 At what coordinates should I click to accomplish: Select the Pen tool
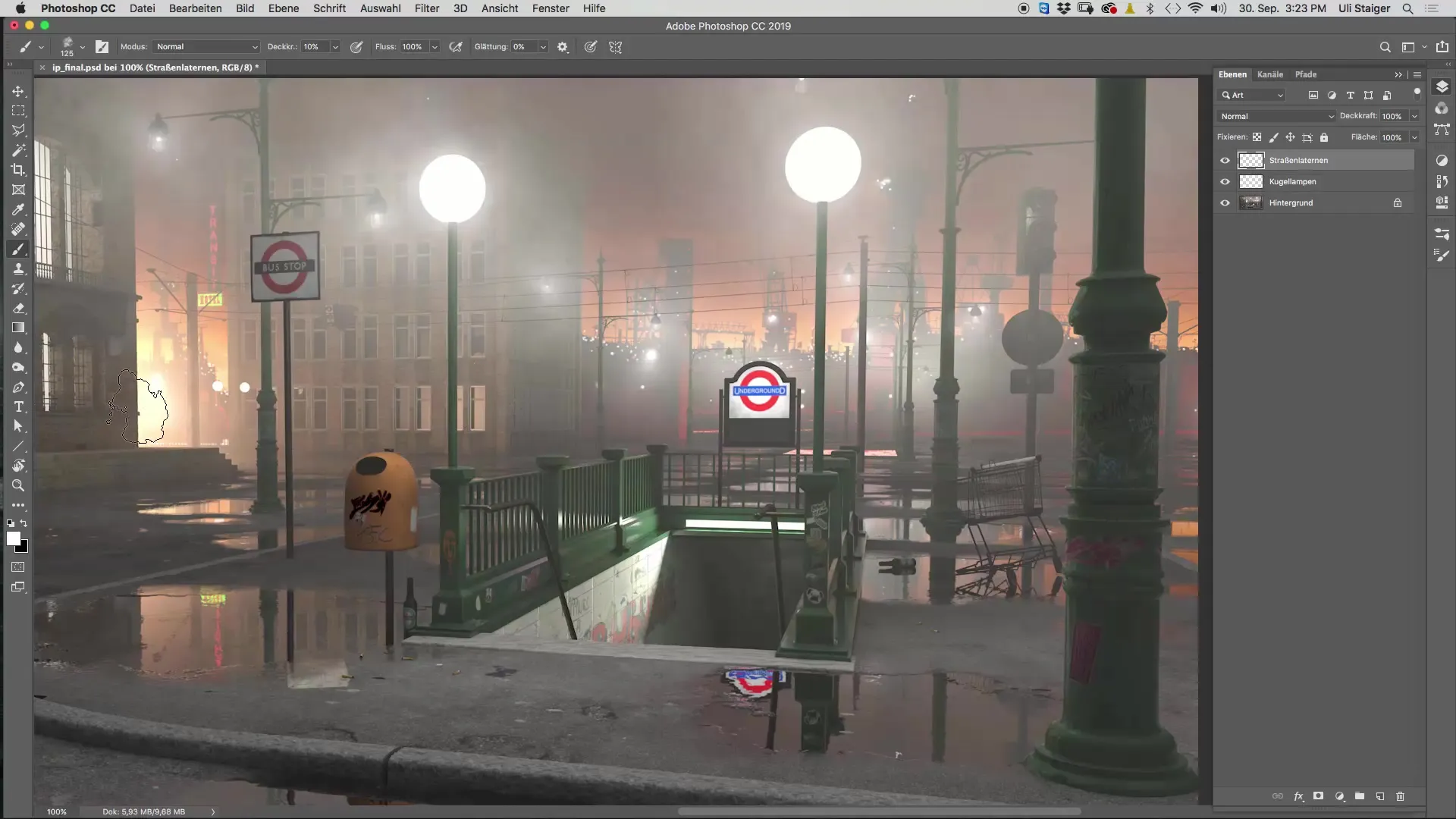click(18, 387)
